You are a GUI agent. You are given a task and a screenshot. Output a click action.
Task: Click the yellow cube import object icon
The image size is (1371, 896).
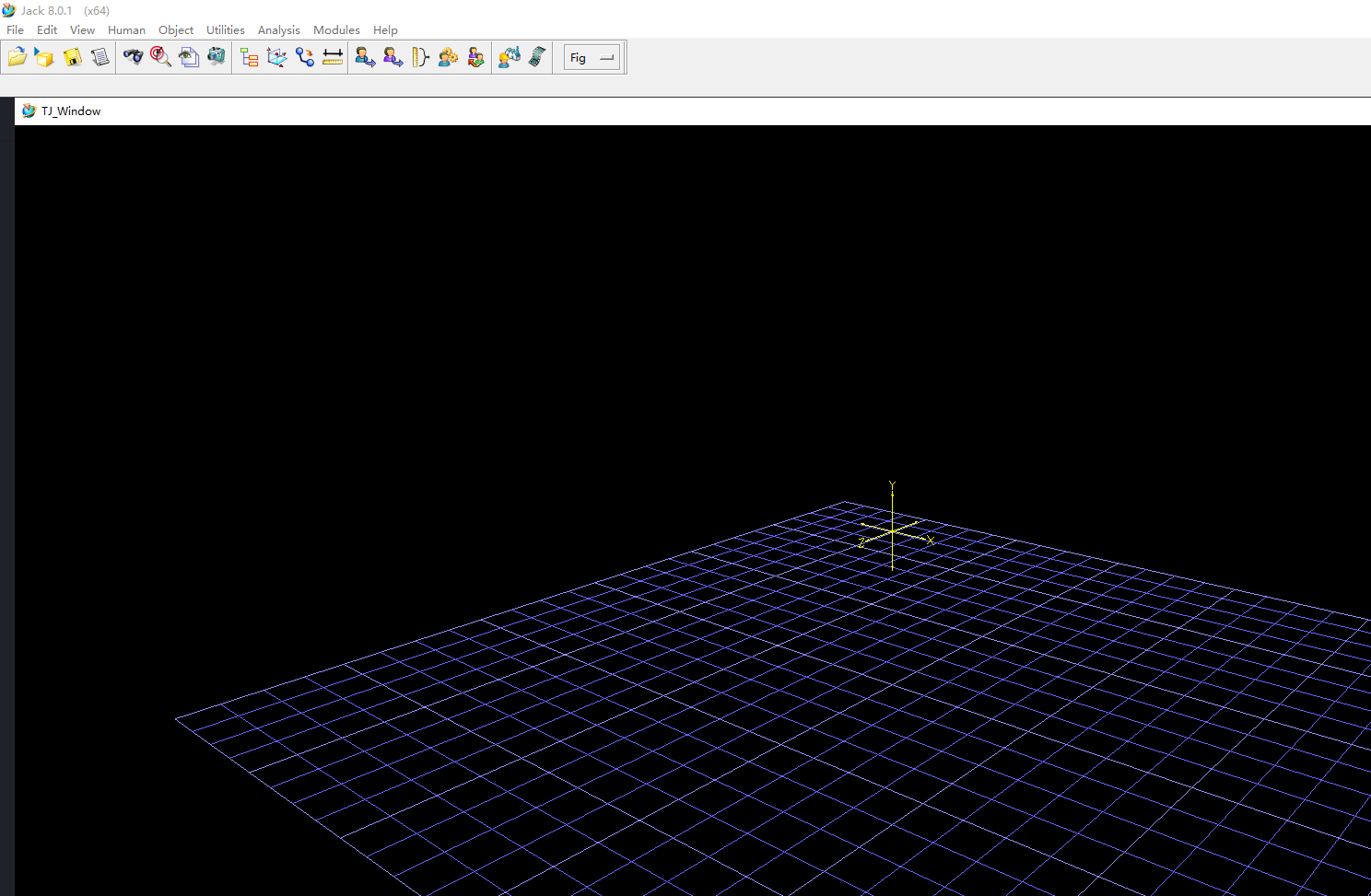[x=44, y=57]
